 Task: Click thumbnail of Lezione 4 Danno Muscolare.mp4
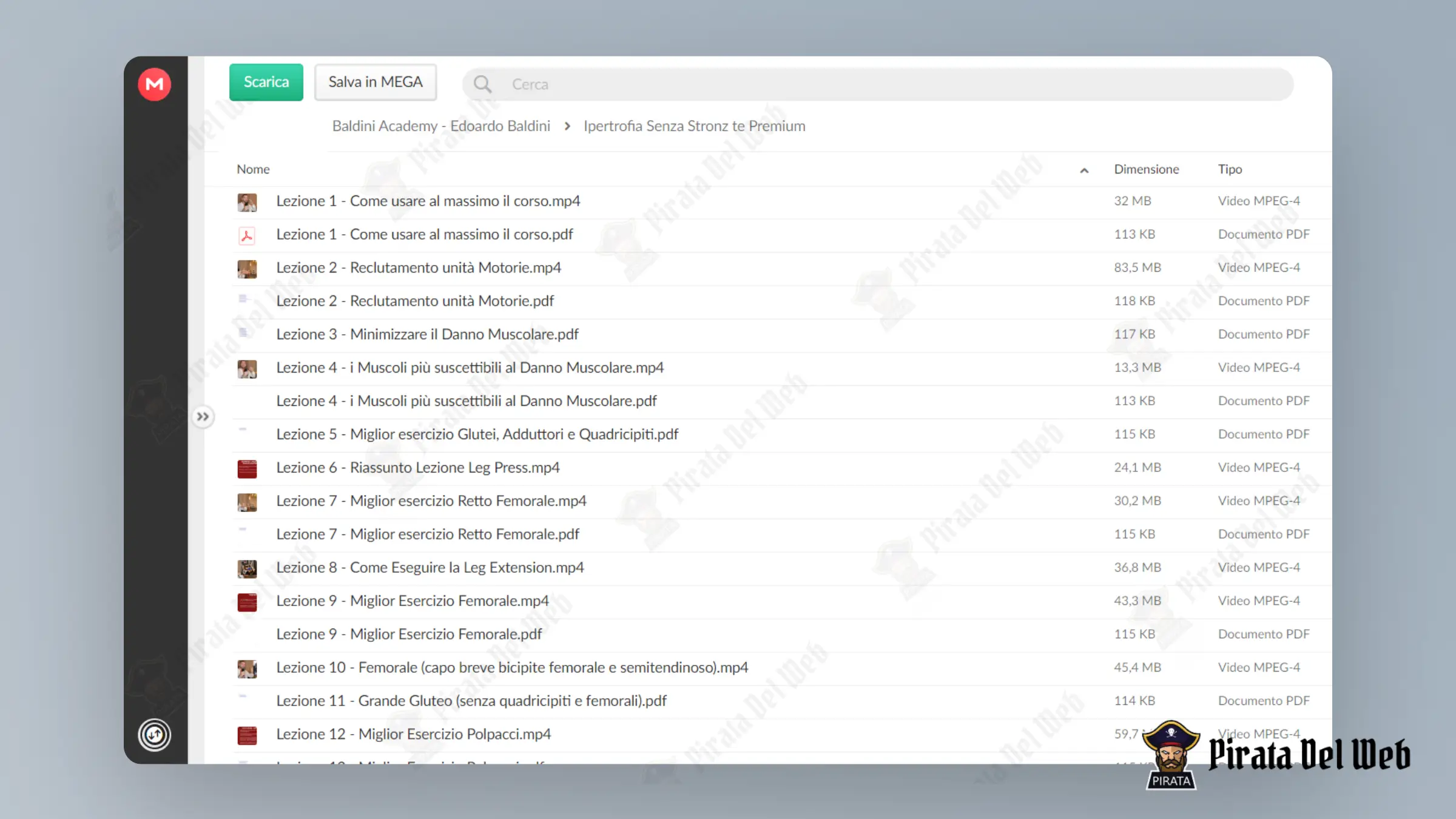[x=247, y=369]
